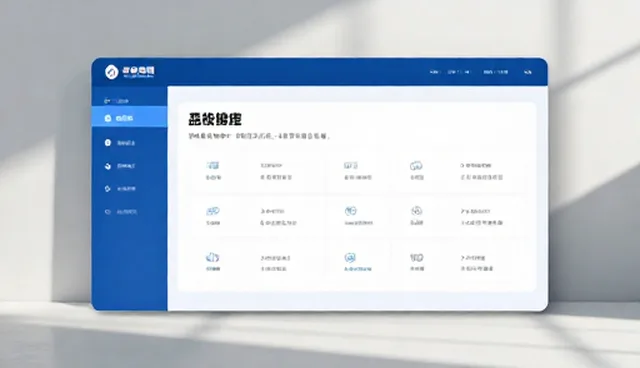The image size is (640, 368).
Task: Open the first navigation link in the header
Action: [x=434, y=72]
